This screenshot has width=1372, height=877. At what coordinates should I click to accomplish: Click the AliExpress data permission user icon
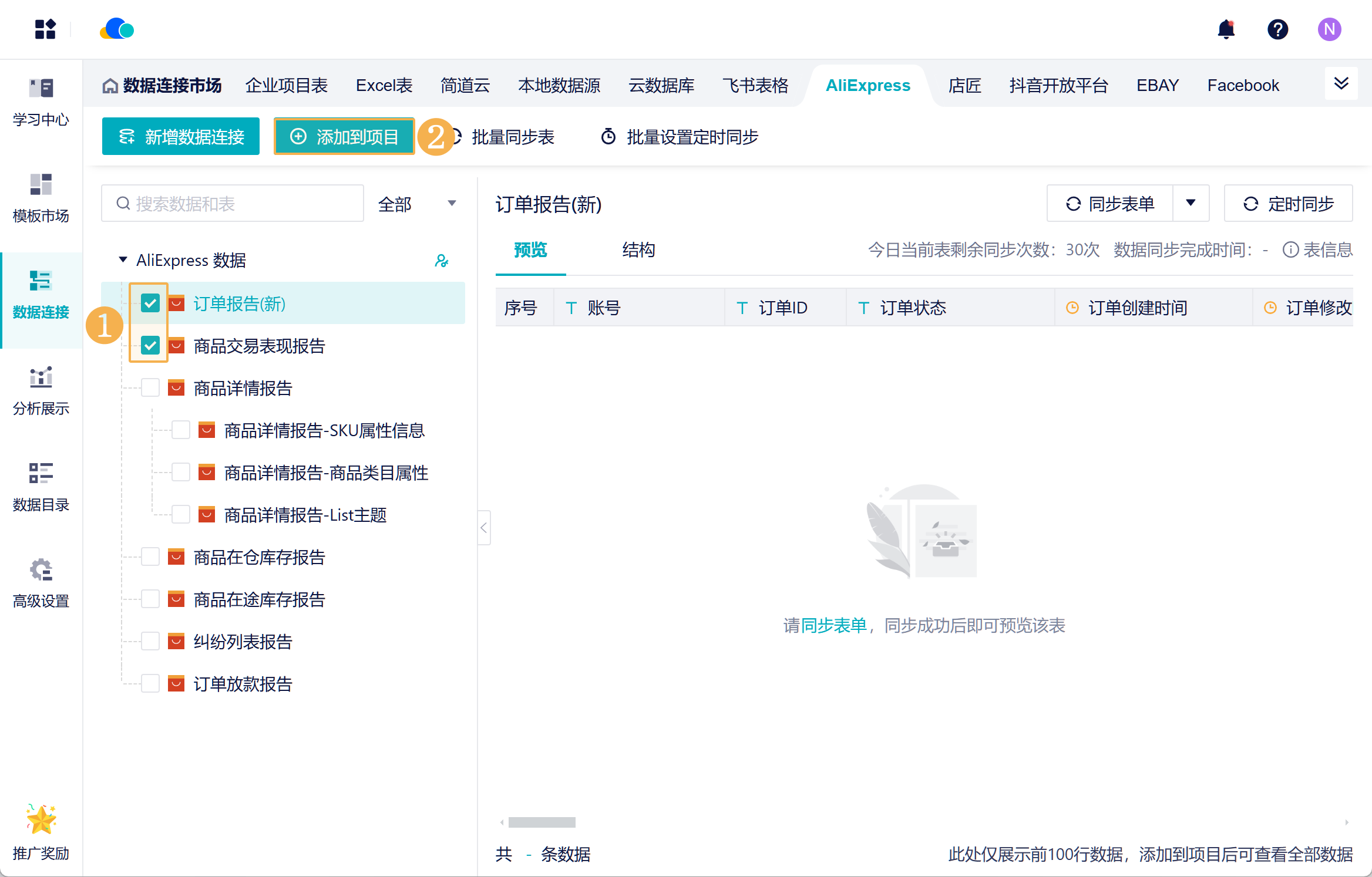(442, 261)
